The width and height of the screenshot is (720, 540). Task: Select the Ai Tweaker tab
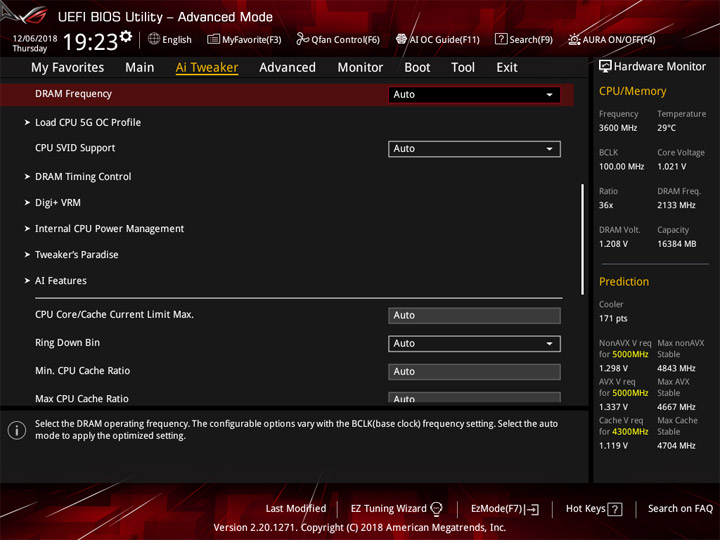(207, 68)
